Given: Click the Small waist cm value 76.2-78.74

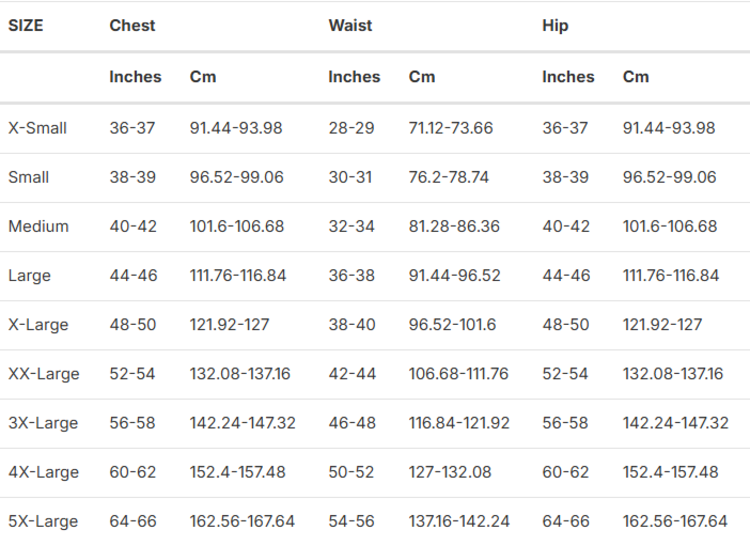Looking at the screenshot, I should (x=449, y=177).
